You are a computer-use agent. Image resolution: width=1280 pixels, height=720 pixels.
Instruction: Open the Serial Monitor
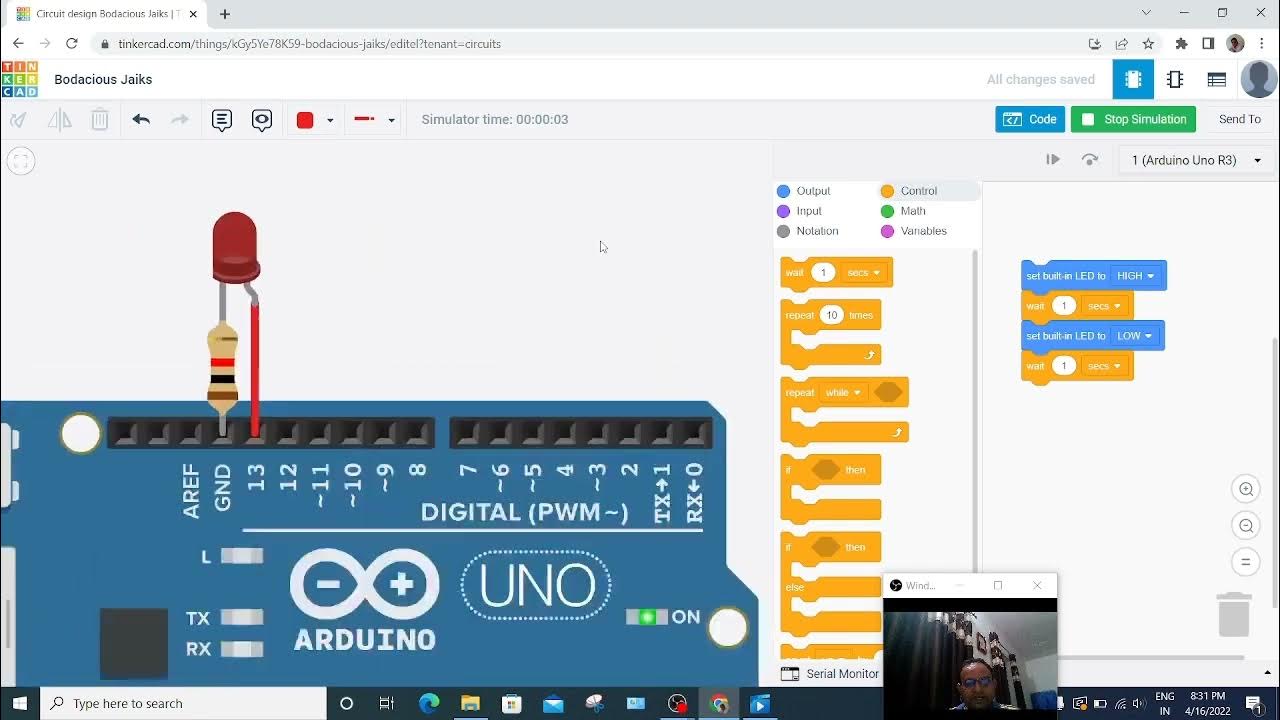pyautogui.click(x=830, y=674)
